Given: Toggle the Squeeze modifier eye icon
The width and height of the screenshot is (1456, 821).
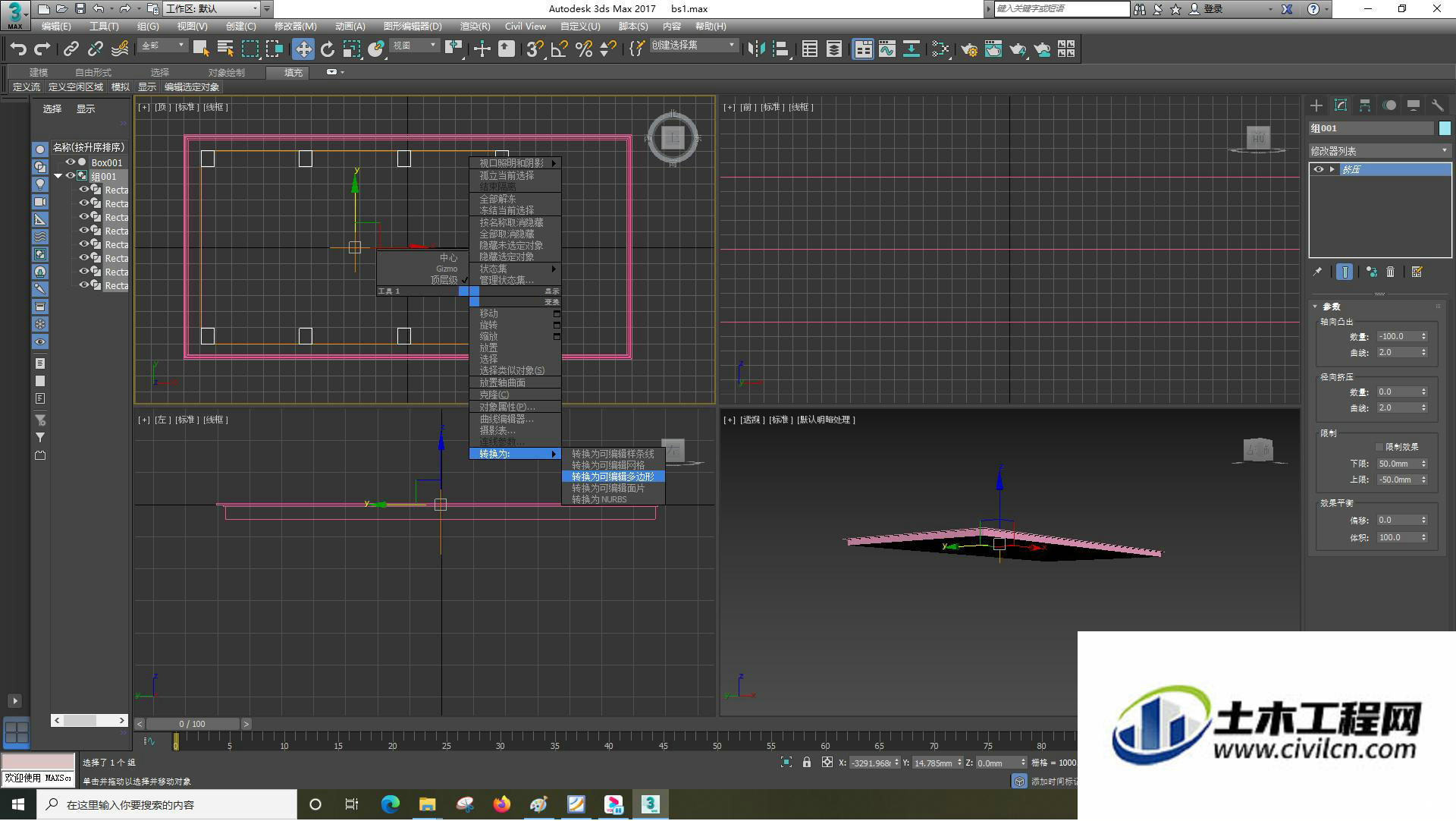Looking at the screenshot, I should [x=1319, y=169].
